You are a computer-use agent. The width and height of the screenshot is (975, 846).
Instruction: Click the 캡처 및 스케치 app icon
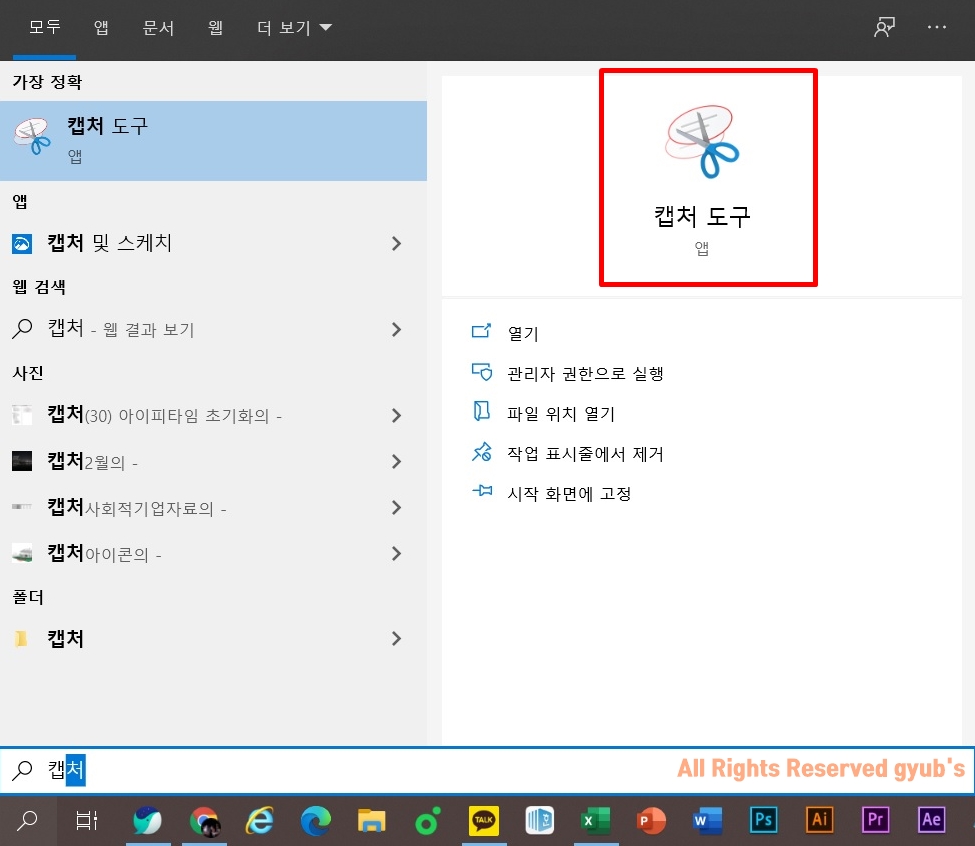pyautogui.click(x=22, y=244)
